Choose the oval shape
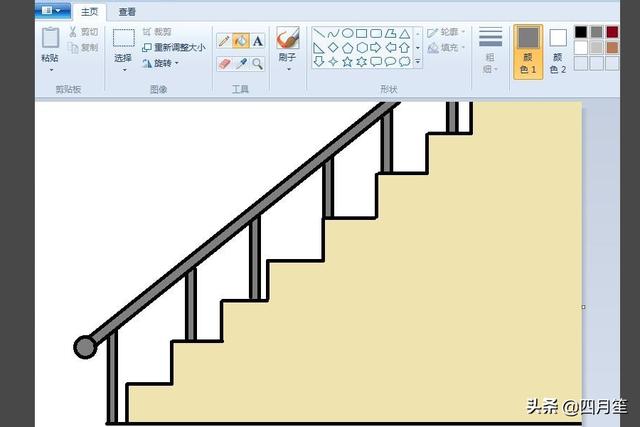The image size is (640, 427). pyautogui.click(x=347, y=33)
